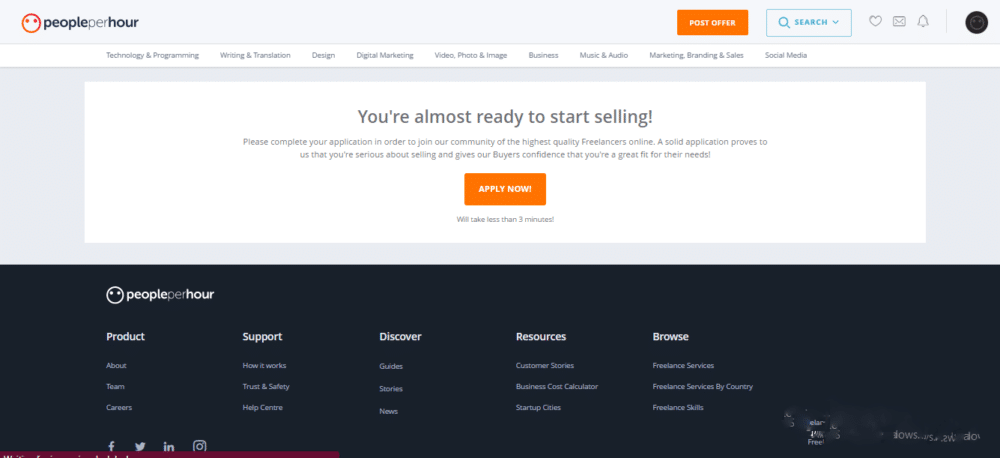This screenshot has height=458, width=1000.
Task: Open the Twitter icon in footer
Action: 140,447
